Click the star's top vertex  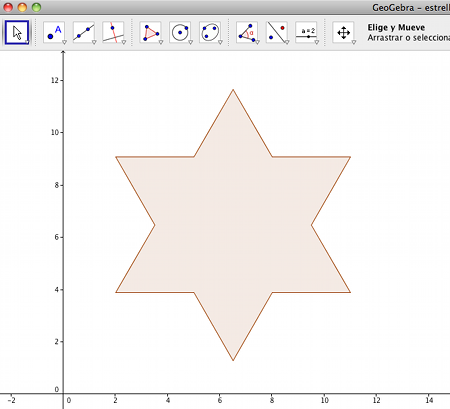coord(233,90)
